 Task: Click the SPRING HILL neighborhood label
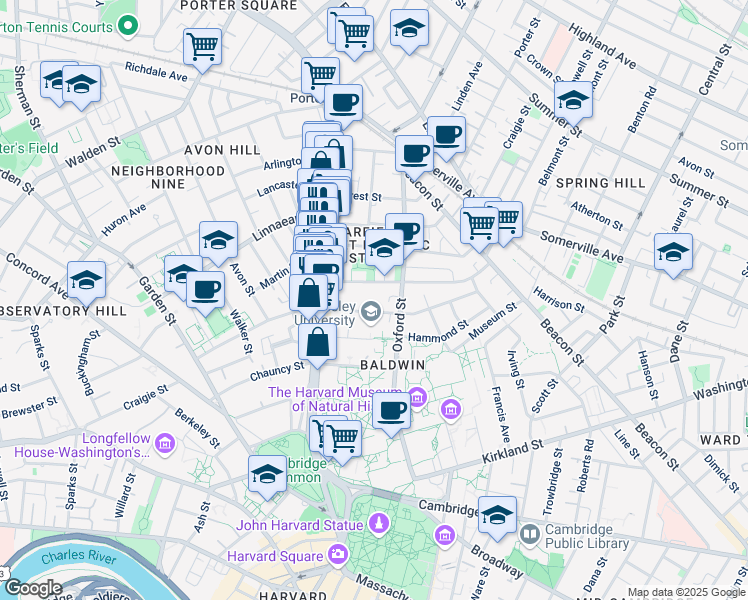(x=601, y=183)
